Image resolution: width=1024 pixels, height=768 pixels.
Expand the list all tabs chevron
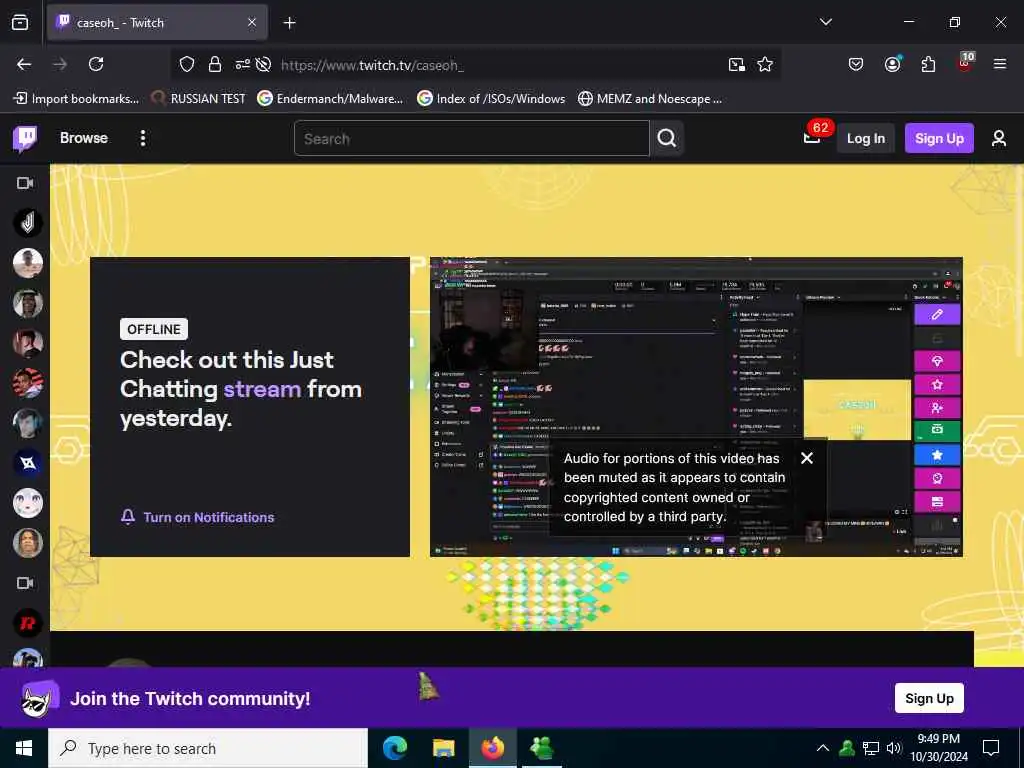(825, 22)
